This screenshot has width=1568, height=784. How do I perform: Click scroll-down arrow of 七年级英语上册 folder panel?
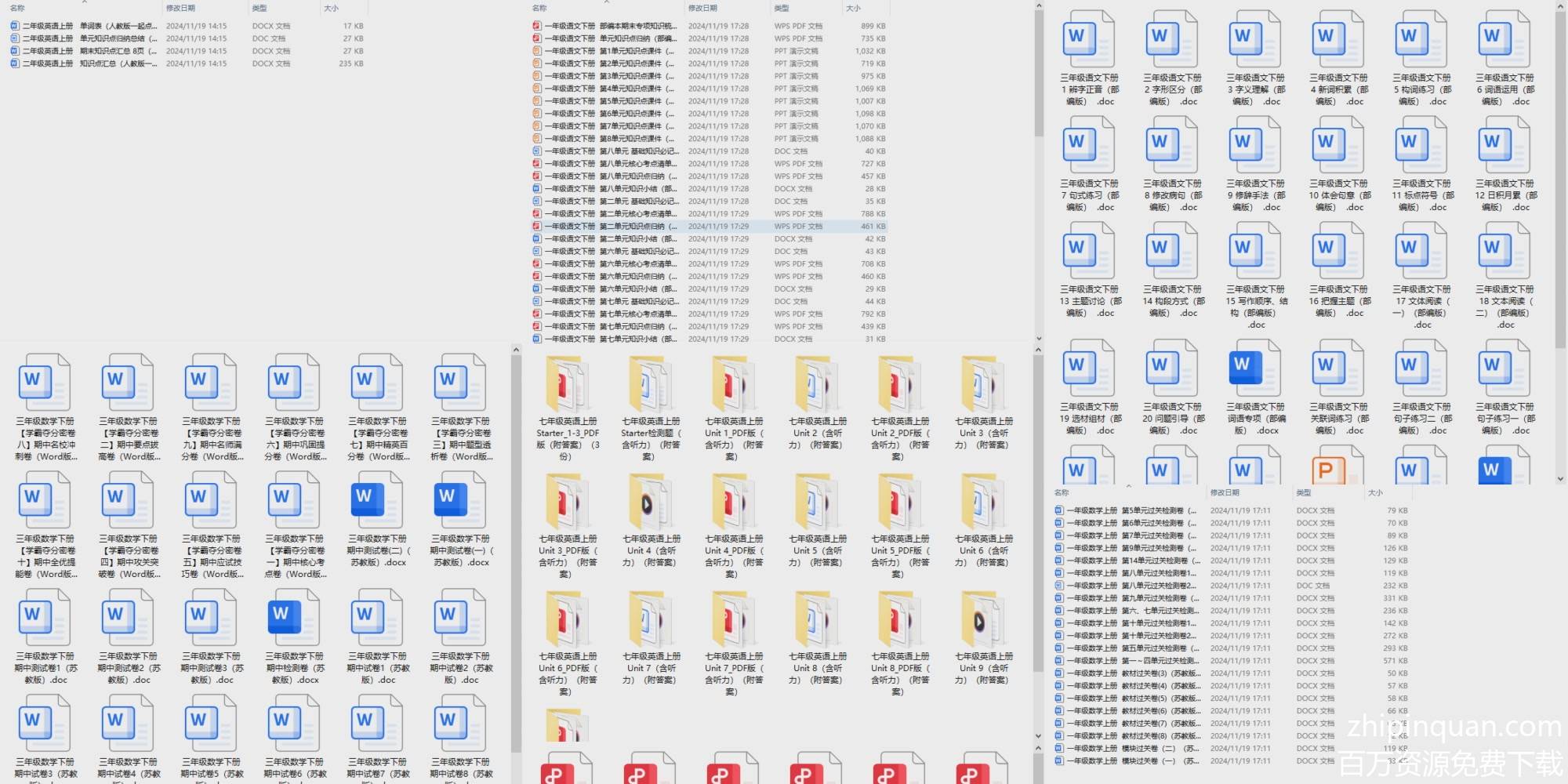1039,737
